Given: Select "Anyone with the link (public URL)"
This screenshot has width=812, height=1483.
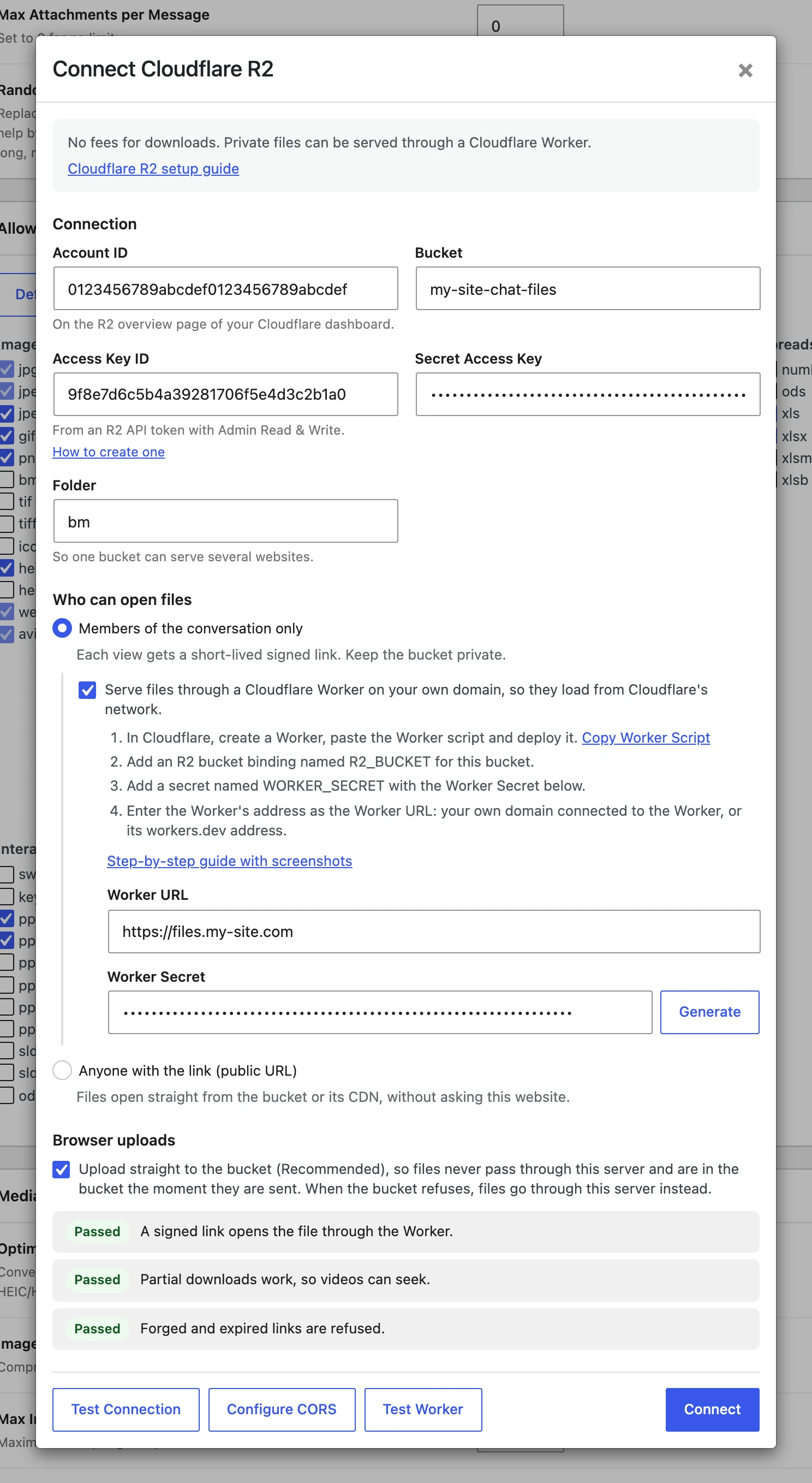Looking at the screenshot, I should click(x=62, y=1070).
